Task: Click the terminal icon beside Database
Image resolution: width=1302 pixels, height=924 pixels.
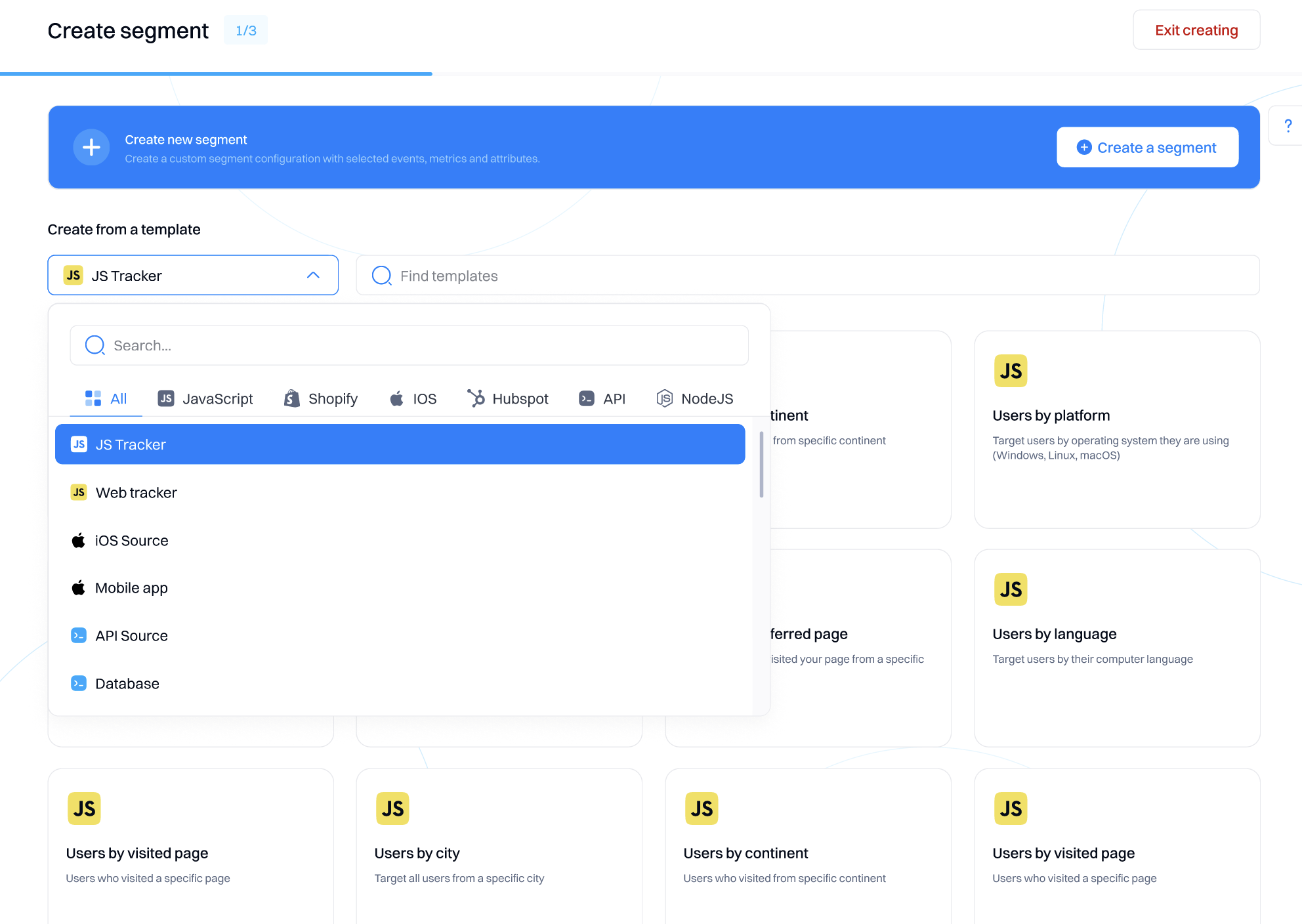Action: pos(79,683)
